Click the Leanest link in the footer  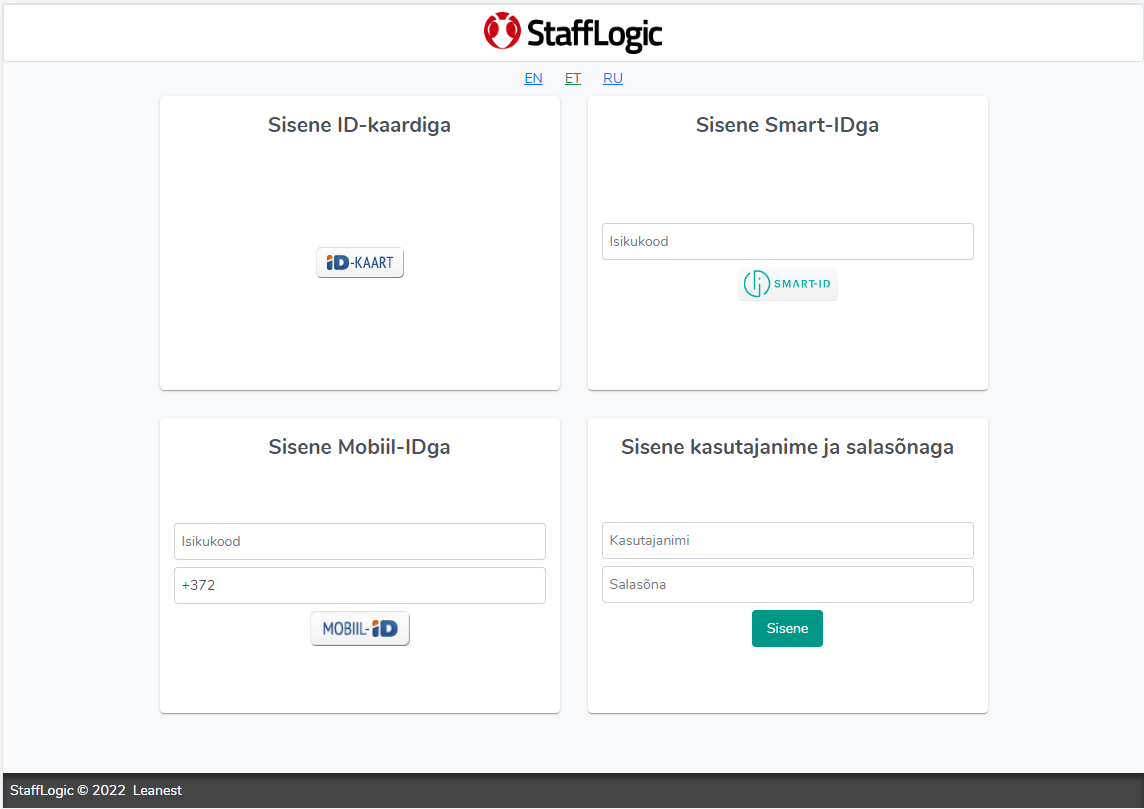coord(157,790)
